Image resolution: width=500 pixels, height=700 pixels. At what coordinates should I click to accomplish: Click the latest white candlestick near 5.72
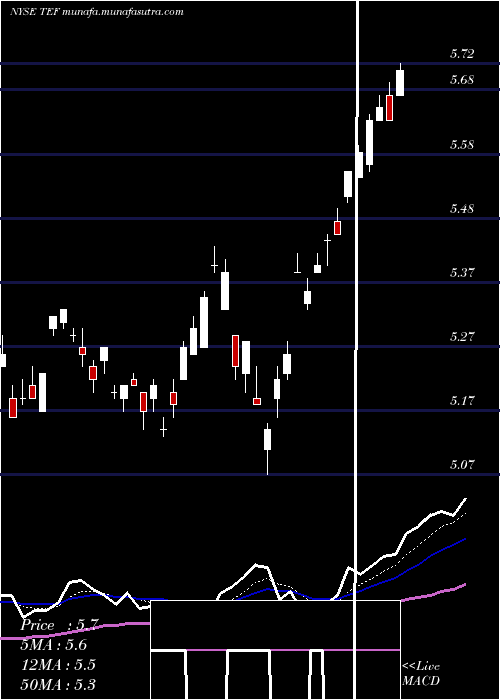[x=400, y=80]
